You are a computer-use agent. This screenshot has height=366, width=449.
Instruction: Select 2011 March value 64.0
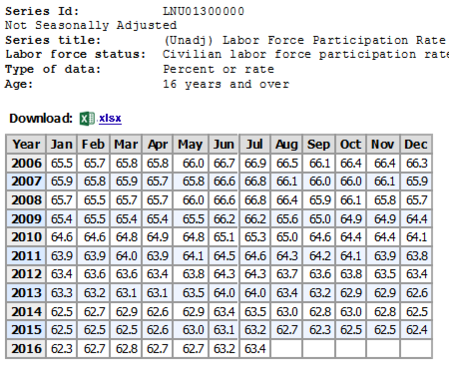pos(126,256)
